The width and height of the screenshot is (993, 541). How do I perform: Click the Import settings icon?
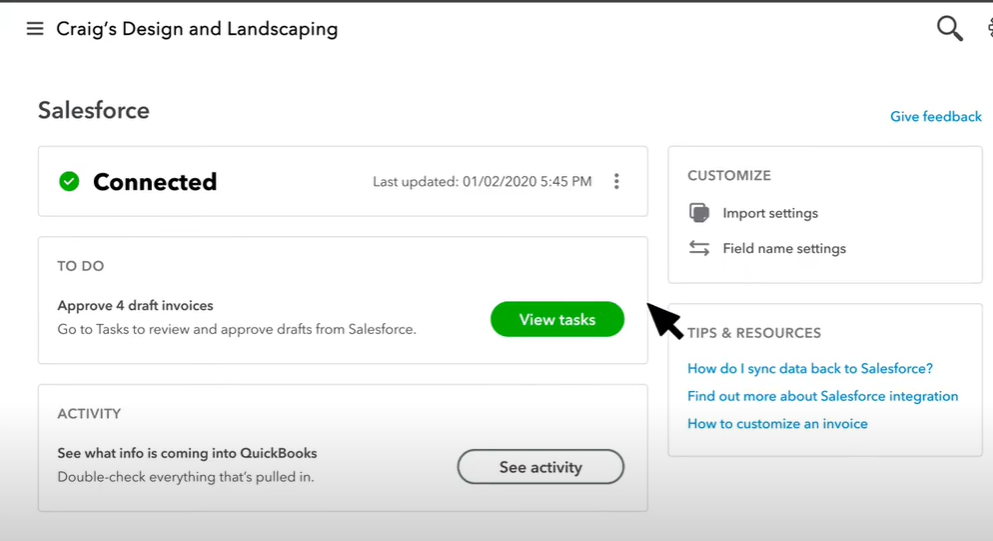point(699,213)
